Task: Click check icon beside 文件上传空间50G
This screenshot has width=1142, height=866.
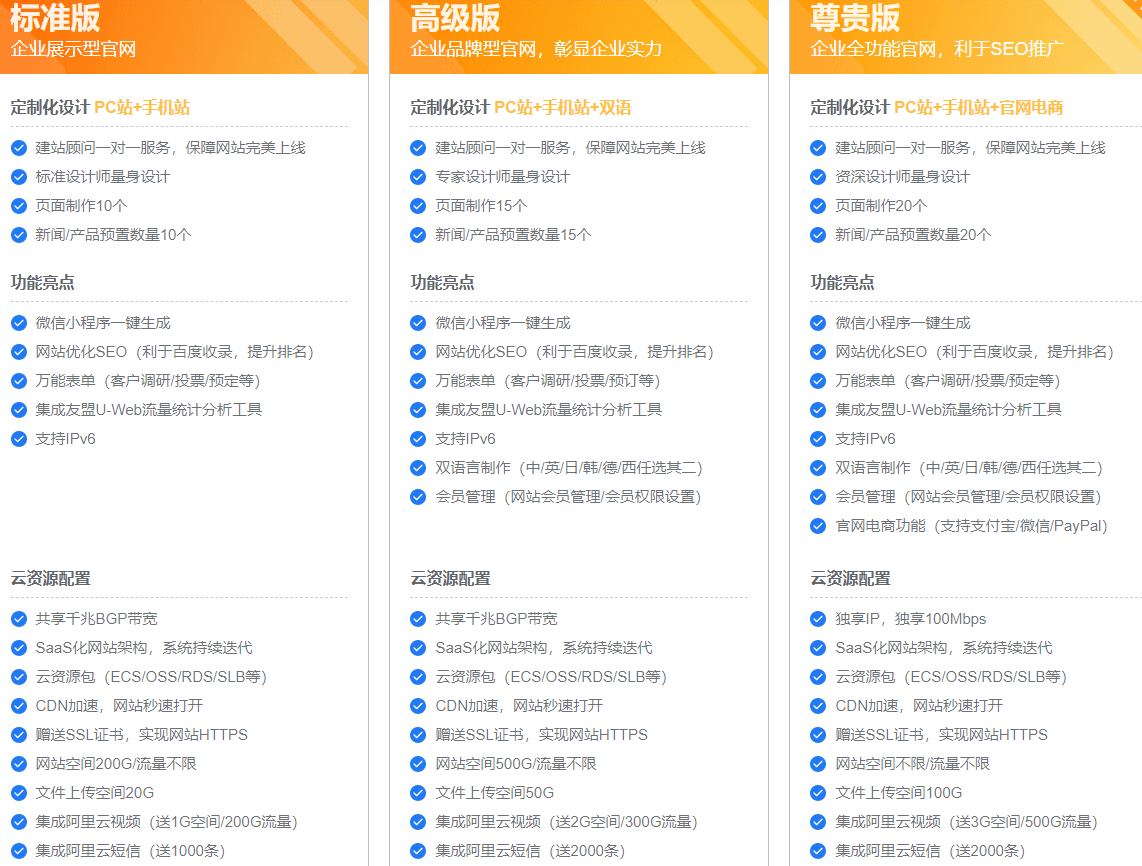Action: click(x=418, y=793)
